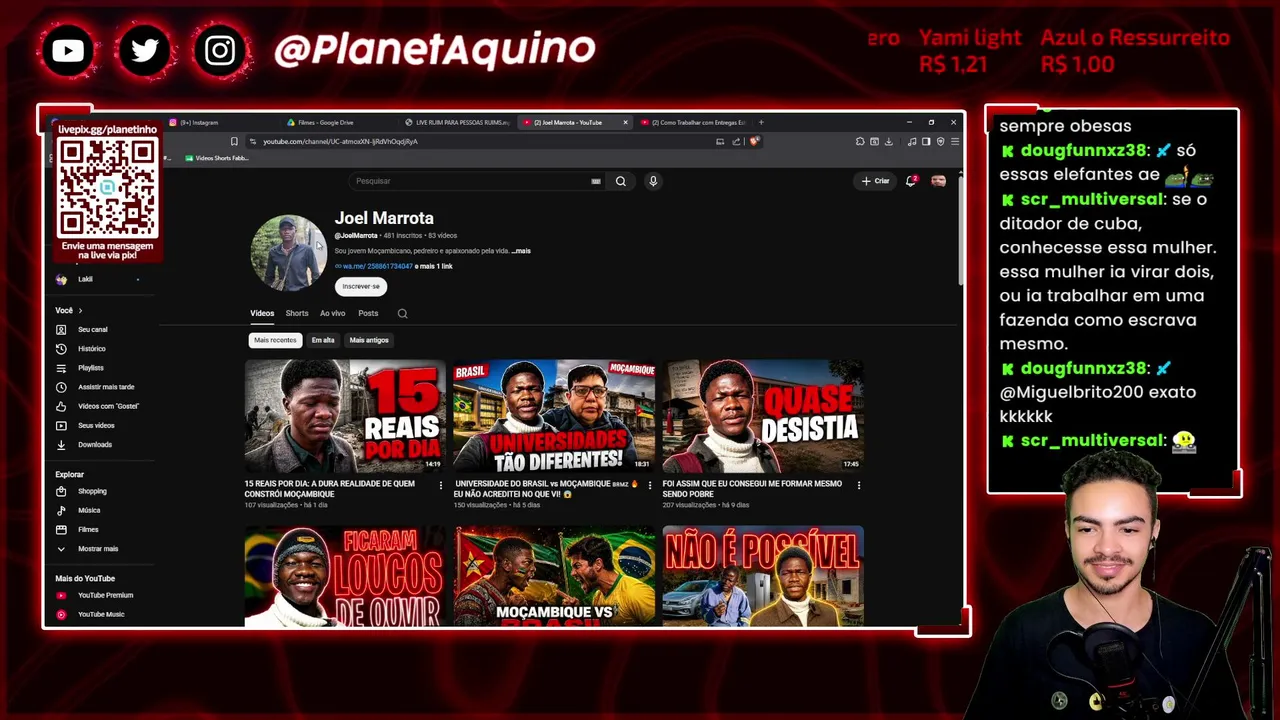This screenshot has height=720, width=1280.
Task: Open Assistir mais tarde in sidebar
Action: (x=106, y=387)
